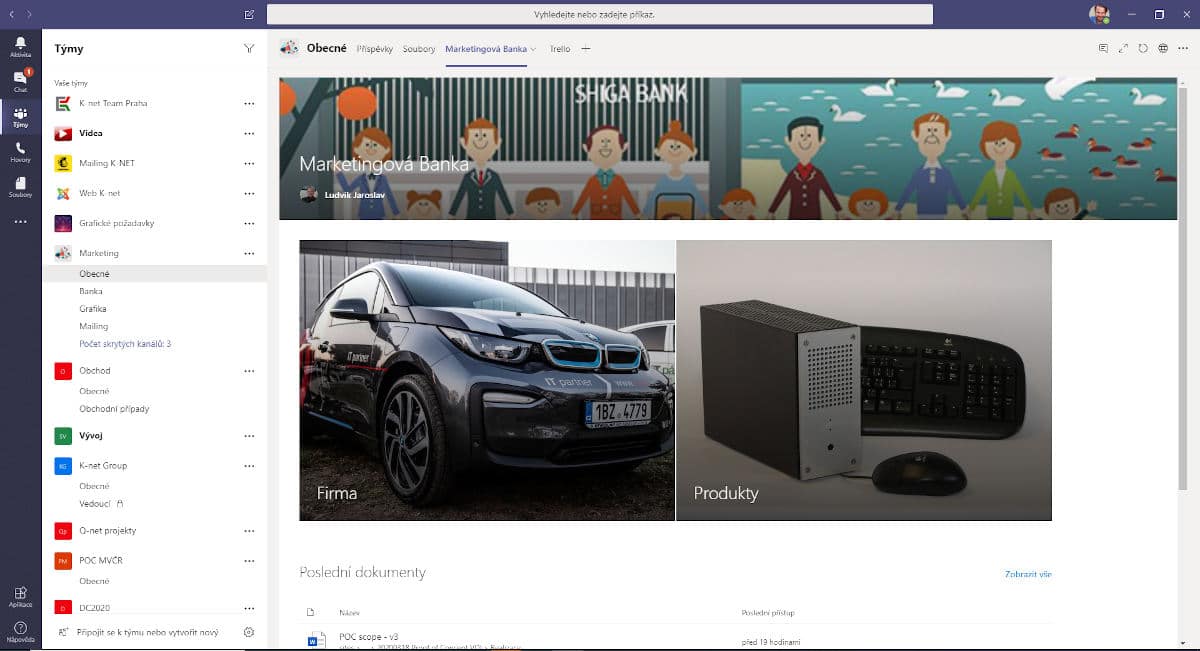Open Soubory files in left rail

point(20,187)
